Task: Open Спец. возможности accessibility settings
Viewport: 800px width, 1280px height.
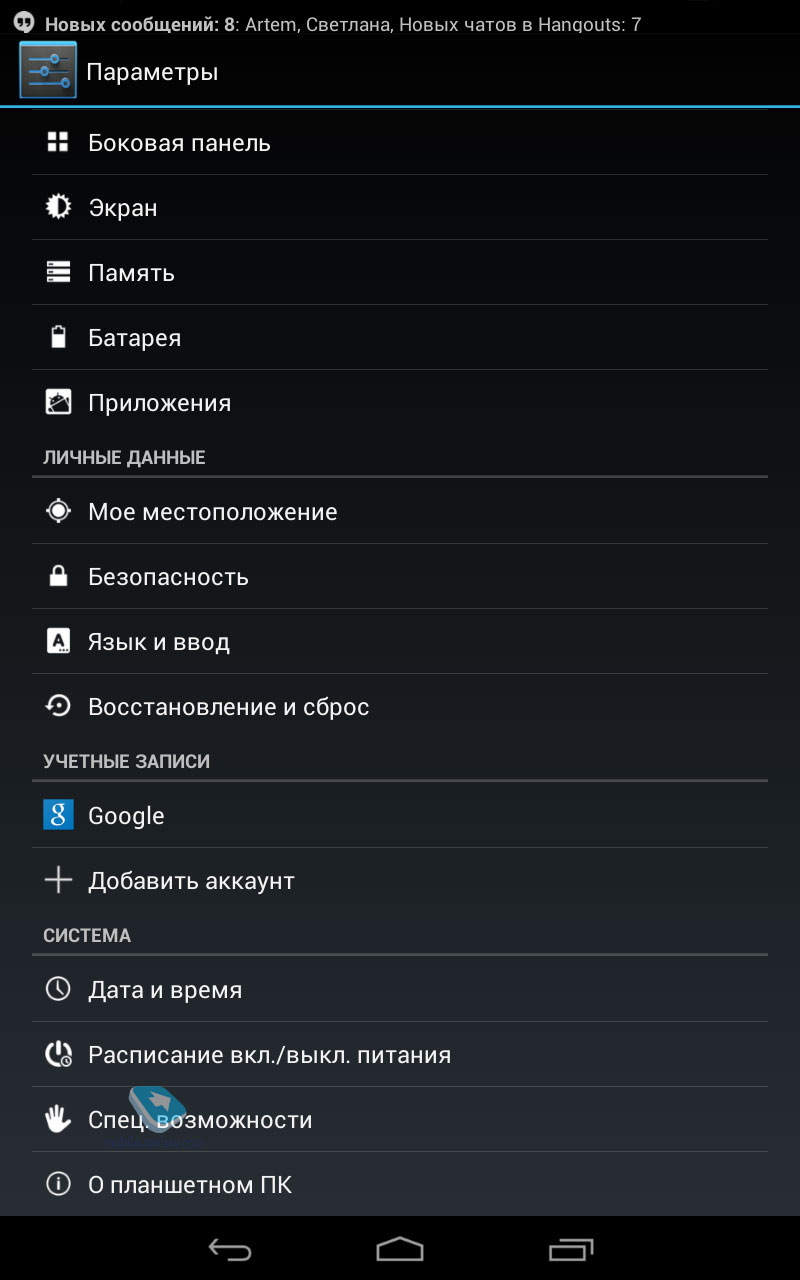Action: [400, 1119]
